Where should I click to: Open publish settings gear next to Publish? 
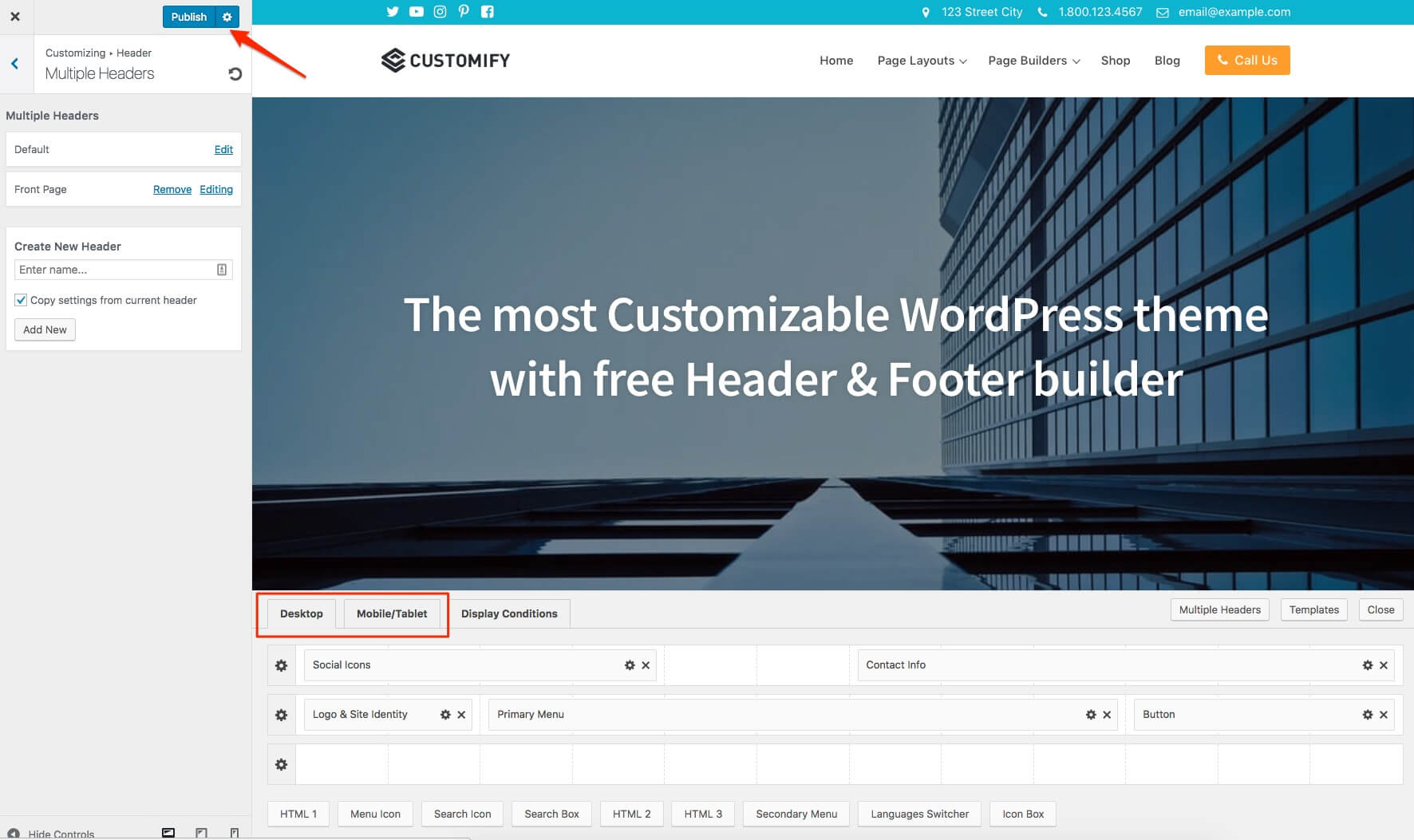(x=227, y=17)
